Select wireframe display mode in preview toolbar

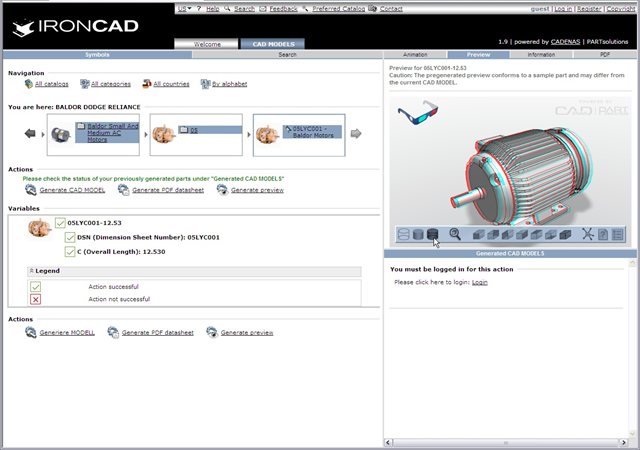(x=403, y=234)
